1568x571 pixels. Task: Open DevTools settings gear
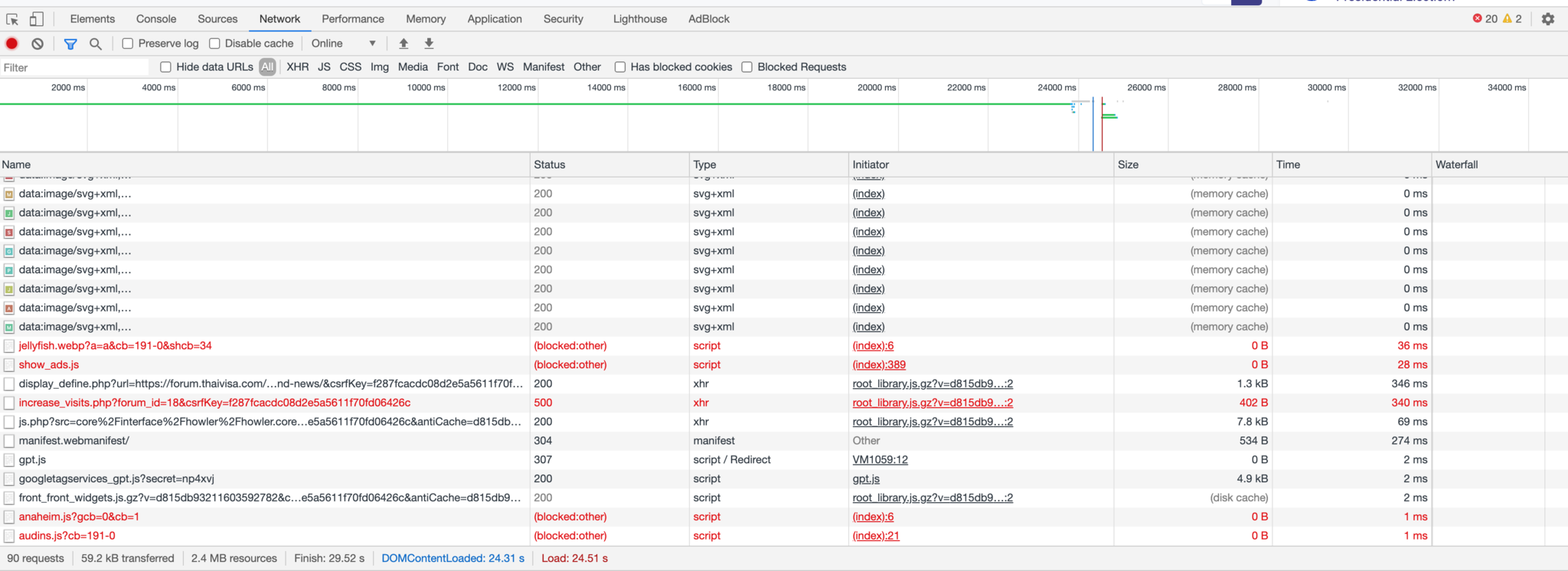point(1548,19)
